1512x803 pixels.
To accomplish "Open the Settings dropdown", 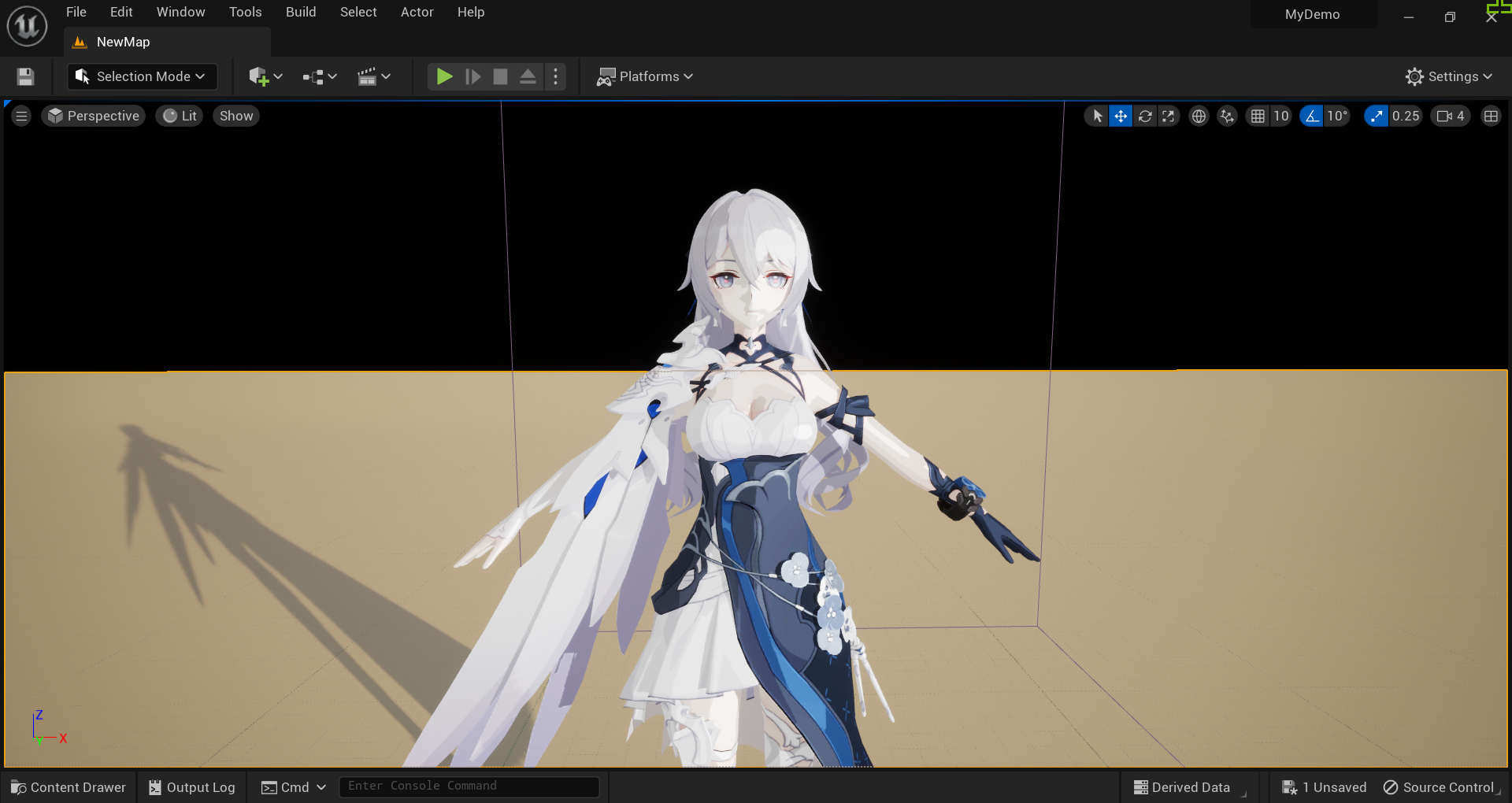I will [x=1449, y=76].
